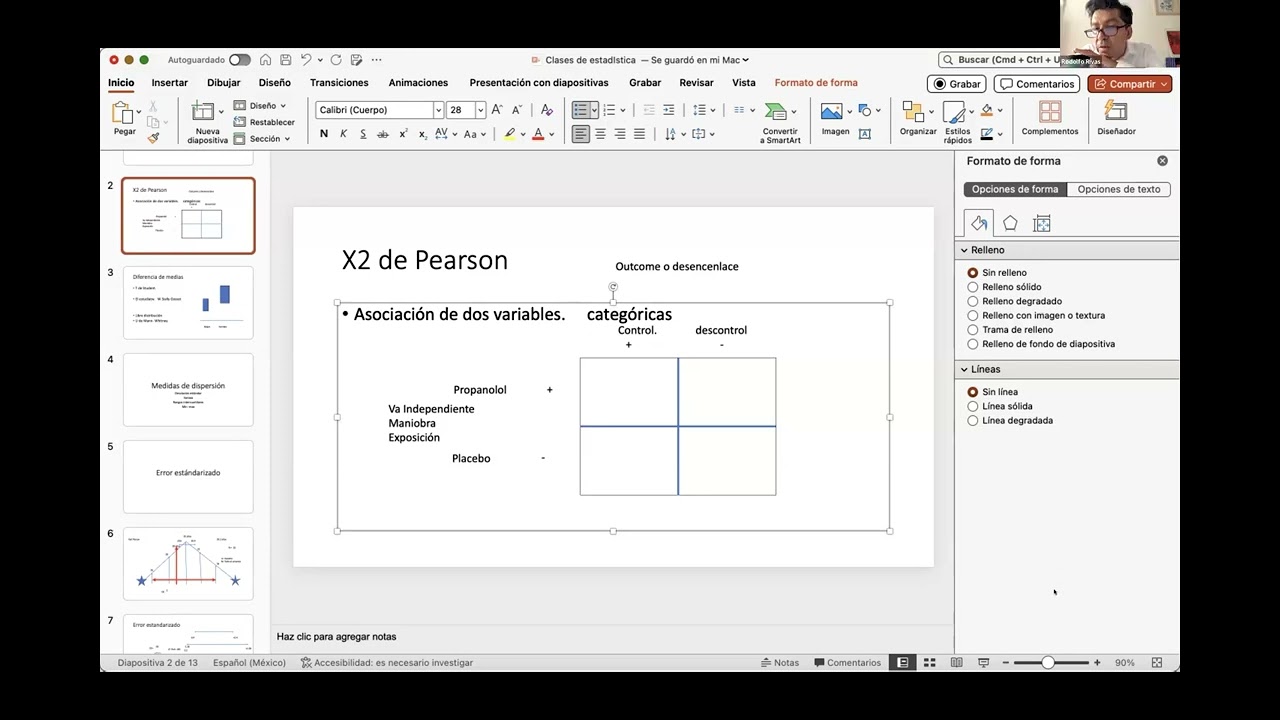Open the Sección dropdown
The width and height of the screenshot is (1280, 720).
[x=262, y=139]
